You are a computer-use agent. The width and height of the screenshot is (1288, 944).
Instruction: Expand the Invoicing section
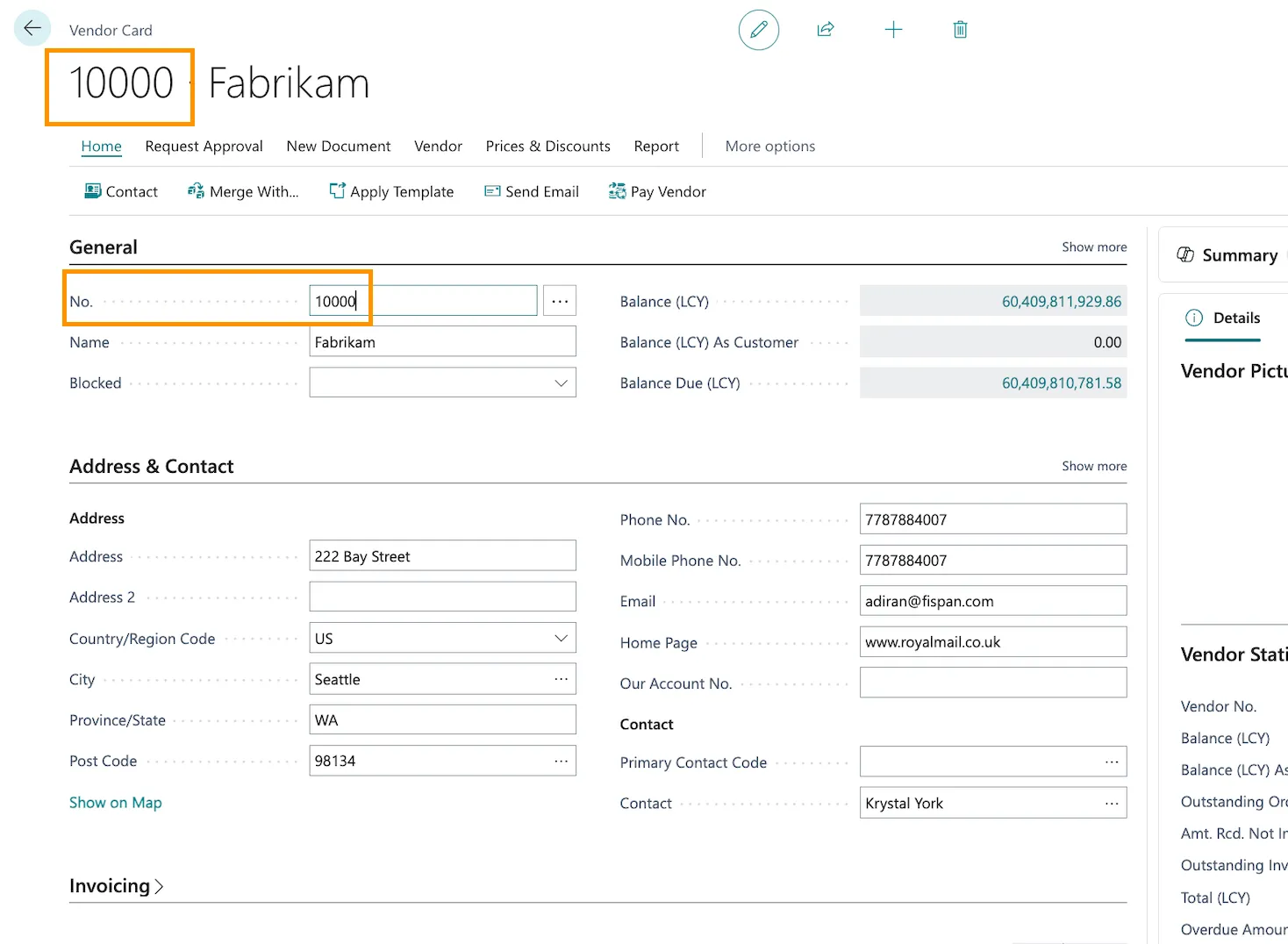click(x=117, y=886)
